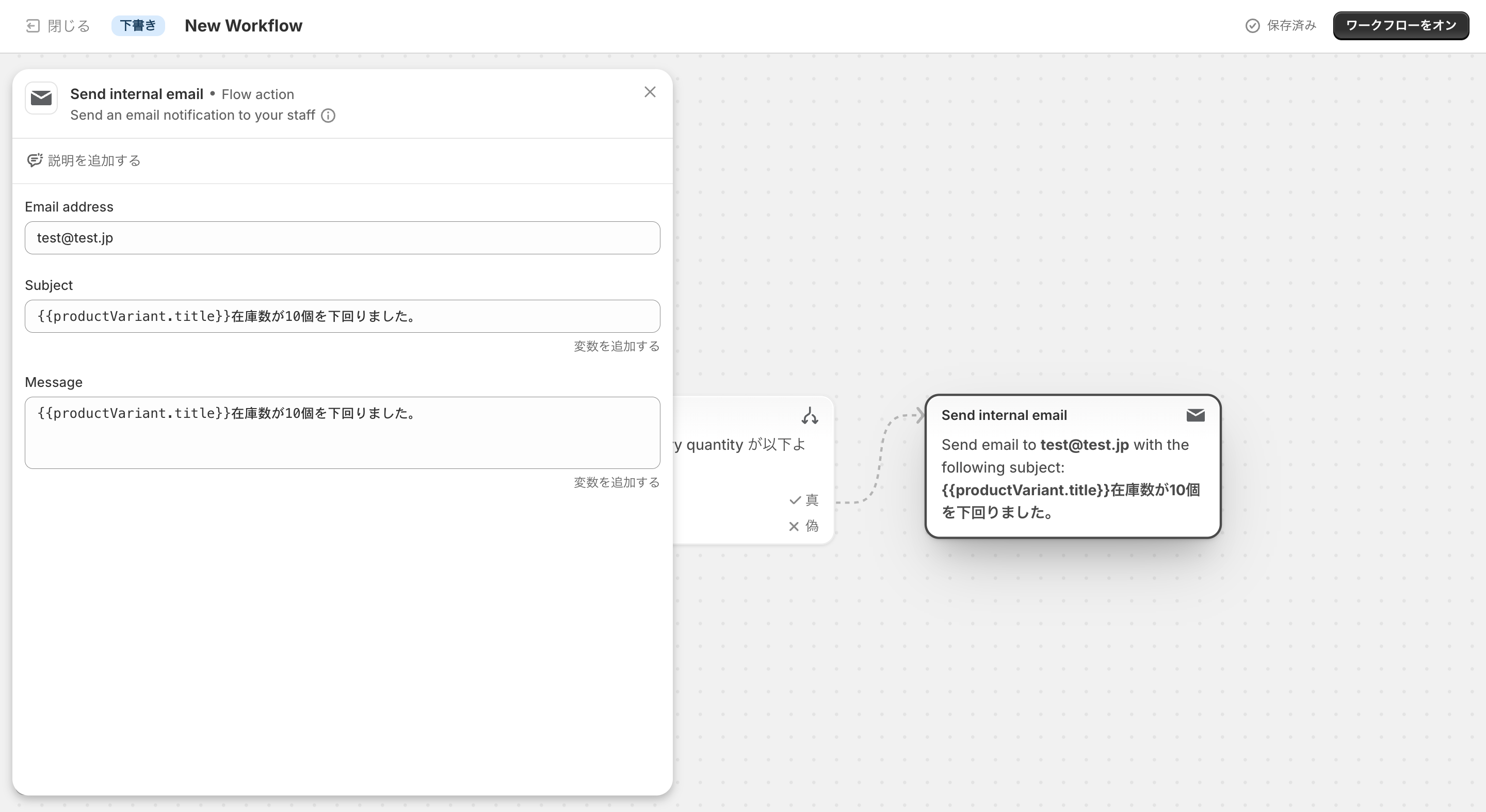The height and width of the screenshot is (812, 1486).
Task: Click the email address field containing test@test.jp
Action: 342,238
